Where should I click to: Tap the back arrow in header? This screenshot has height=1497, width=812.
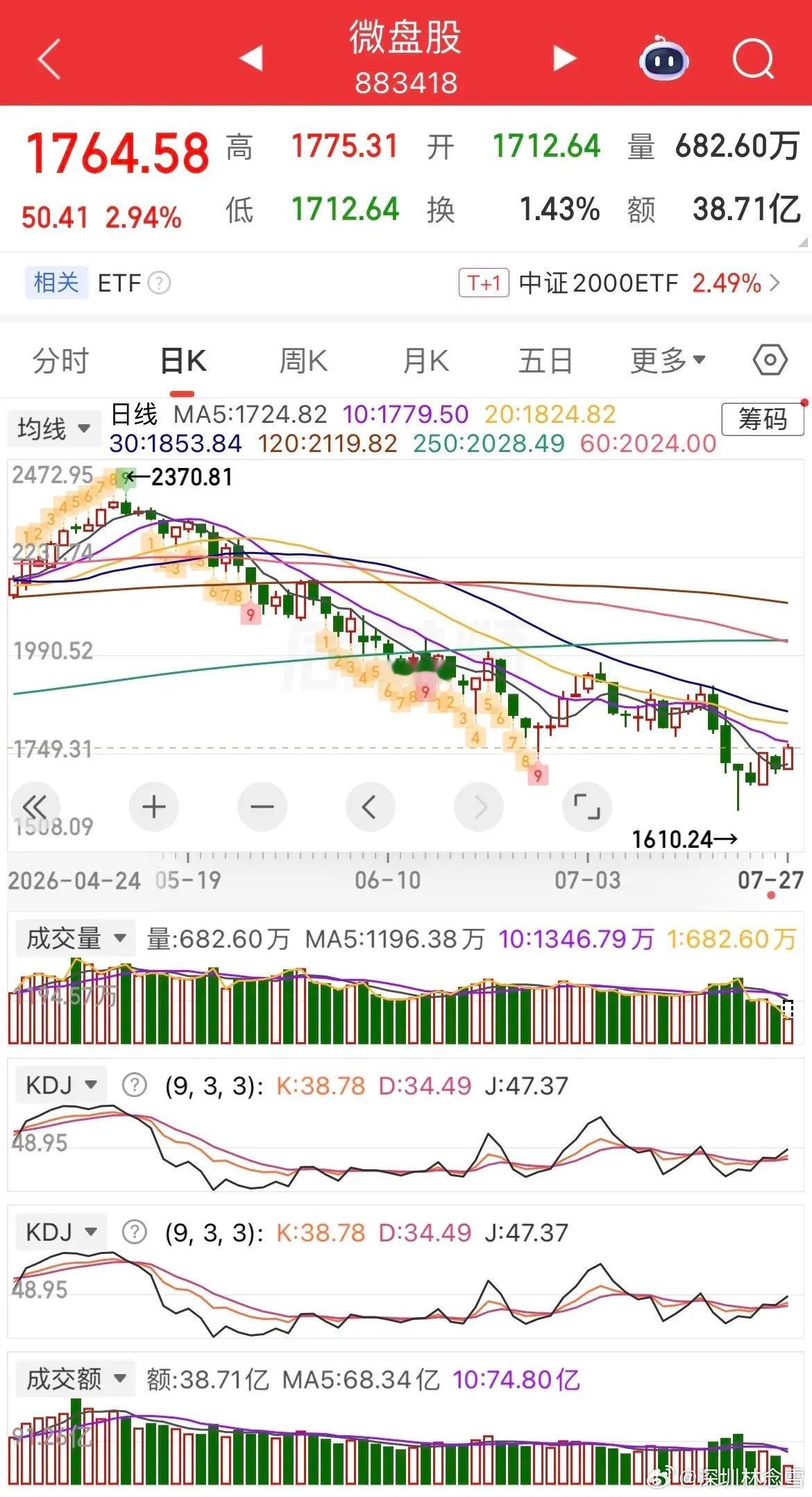49,59
